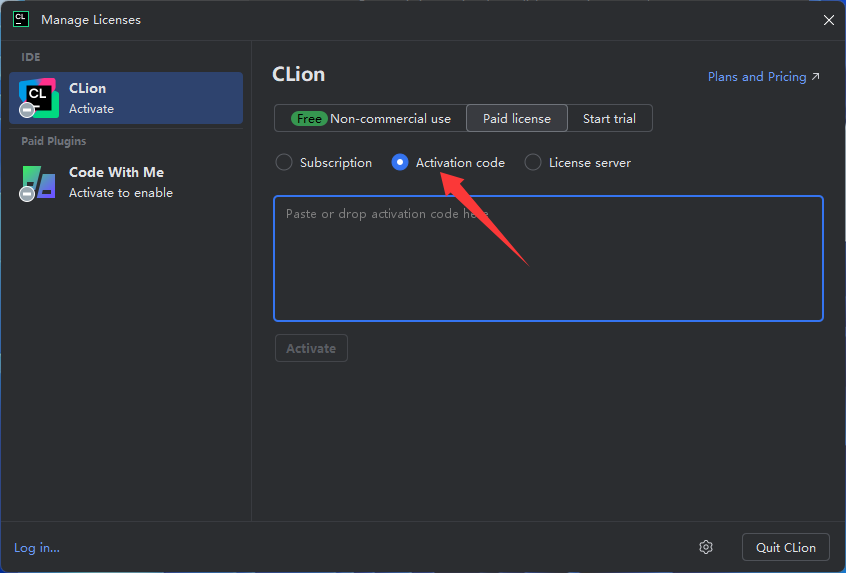The height and width of the screenshot is (573, 846).
Task: Click the Manage Licenses title text
Action: [x=91, y=20]
